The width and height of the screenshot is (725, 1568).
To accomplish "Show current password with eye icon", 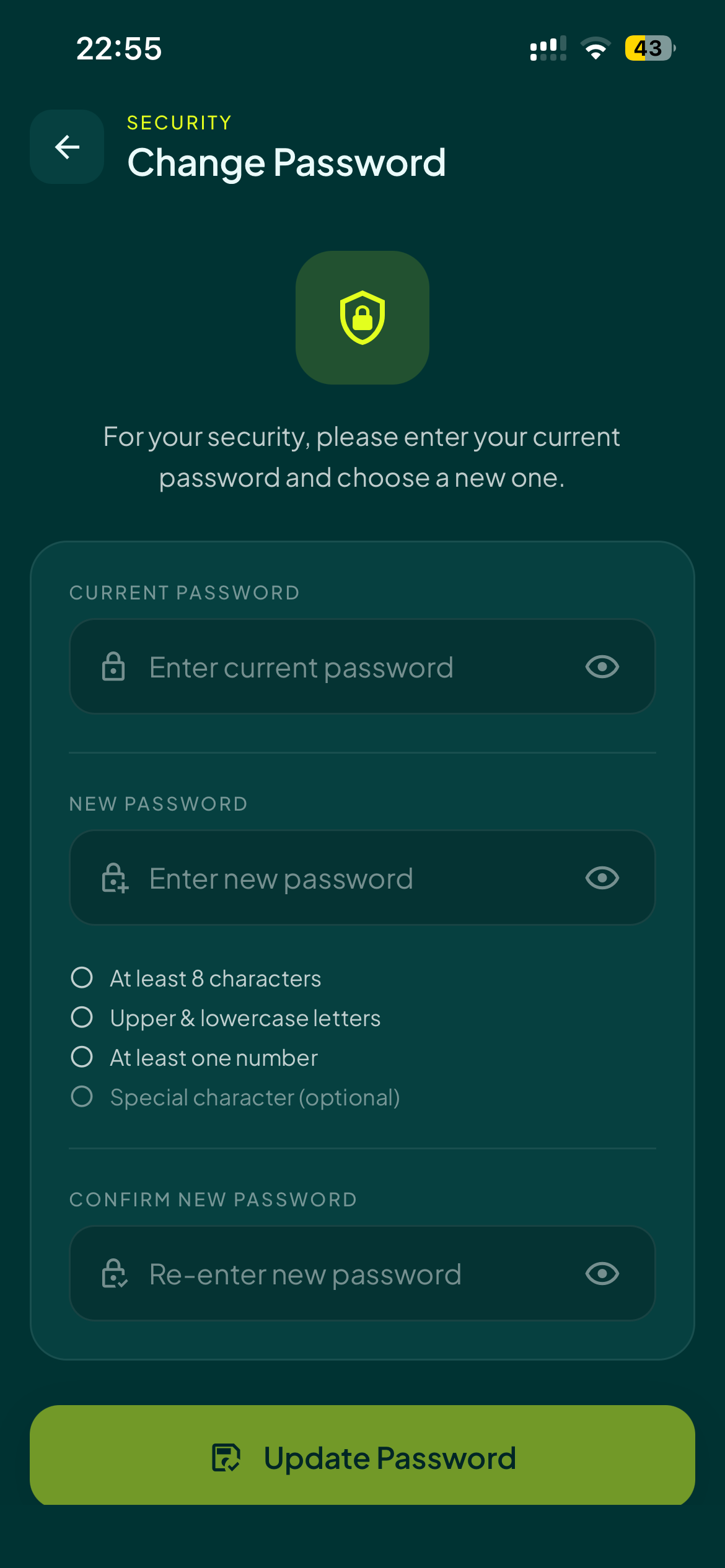I will click(x=602, y=667).
